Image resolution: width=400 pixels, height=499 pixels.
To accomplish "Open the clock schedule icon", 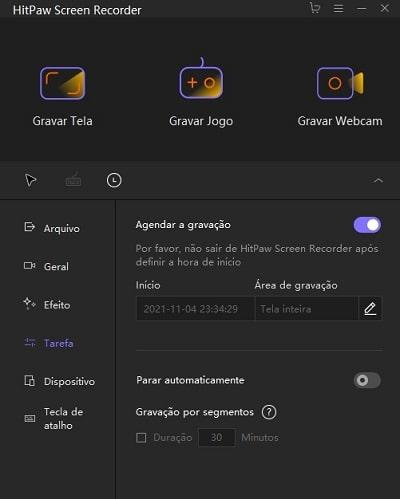I will 114,180.
